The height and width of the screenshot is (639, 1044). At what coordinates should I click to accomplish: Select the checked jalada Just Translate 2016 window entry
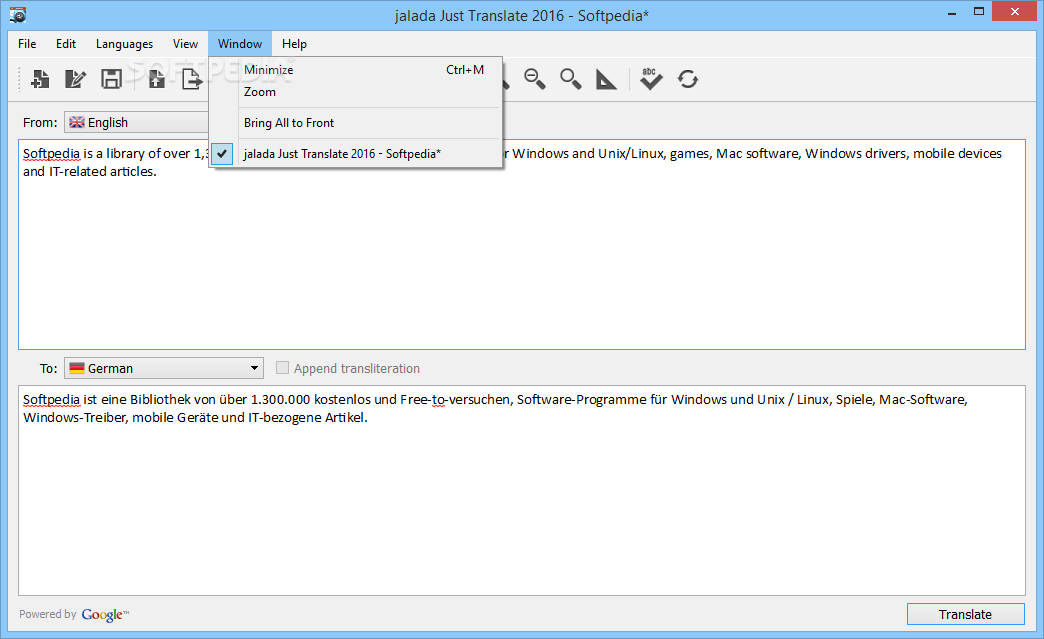(x=356, y=154)
